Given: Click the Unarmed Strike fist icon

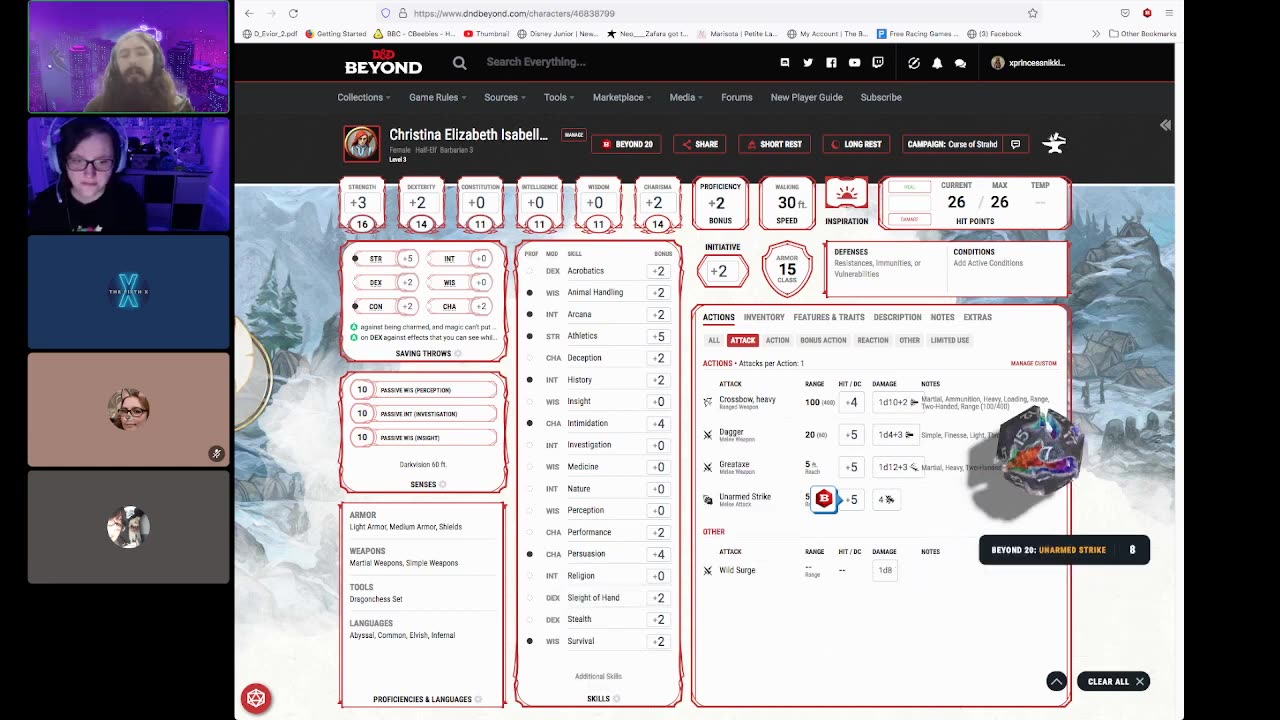Looking at the screenshot, I should (708, 499).
